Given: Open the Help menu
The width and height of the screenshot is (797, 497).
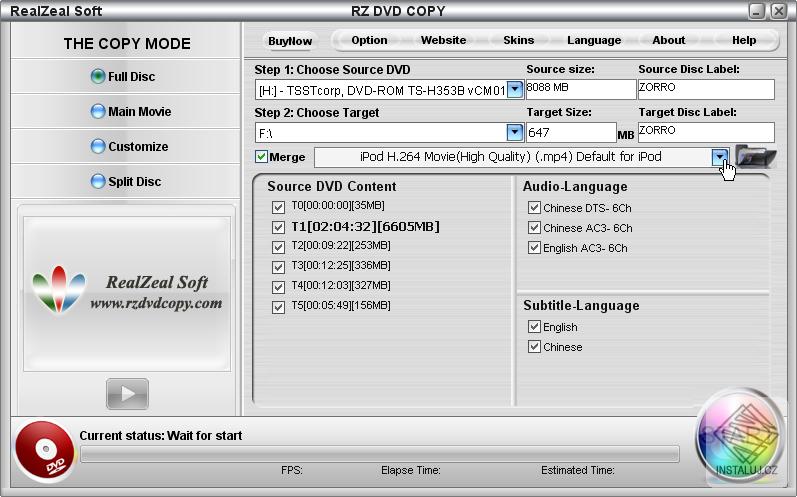Looking at the screenshot, I should 744,40.
